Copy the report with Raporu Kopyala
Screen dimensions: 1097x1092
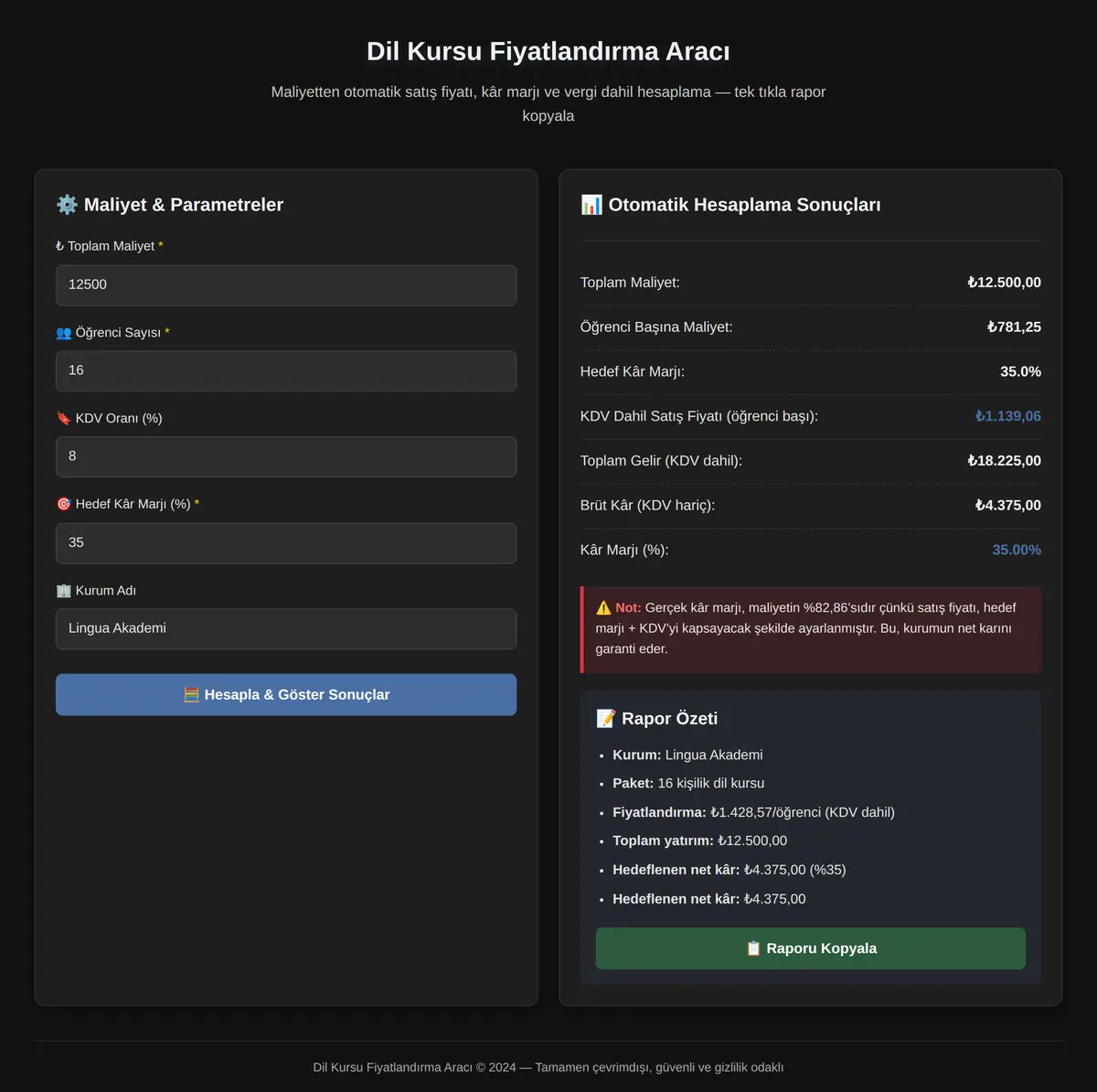[x=811, y=948]
